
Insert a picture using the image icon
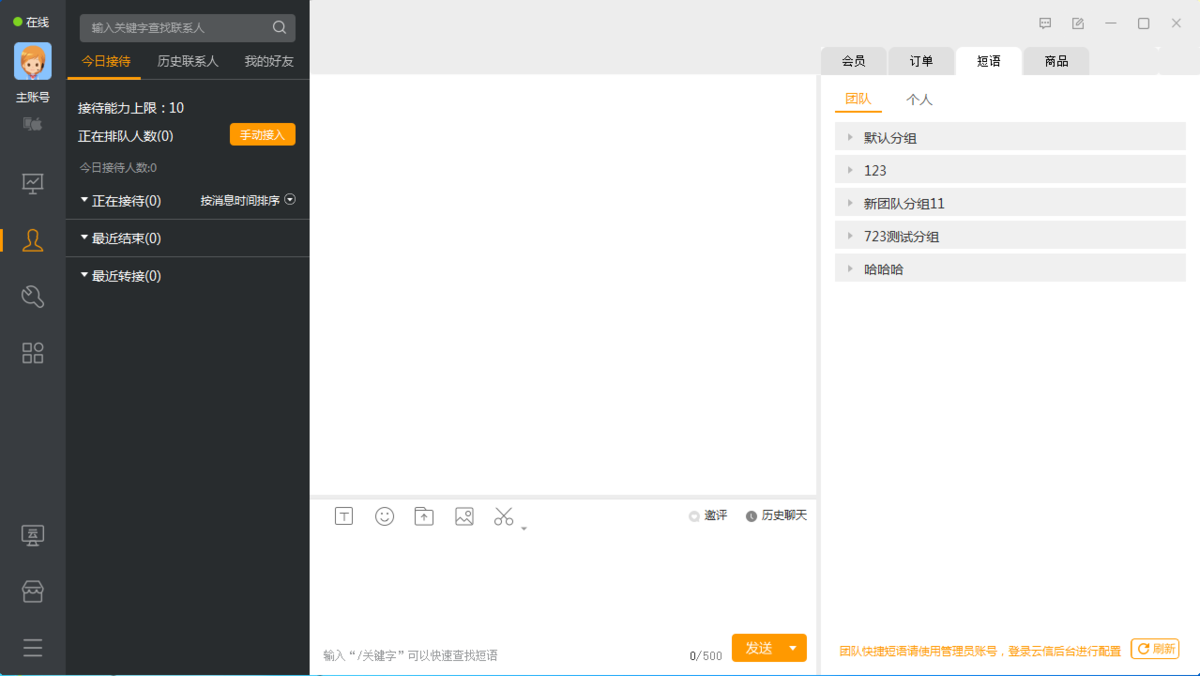464,516
